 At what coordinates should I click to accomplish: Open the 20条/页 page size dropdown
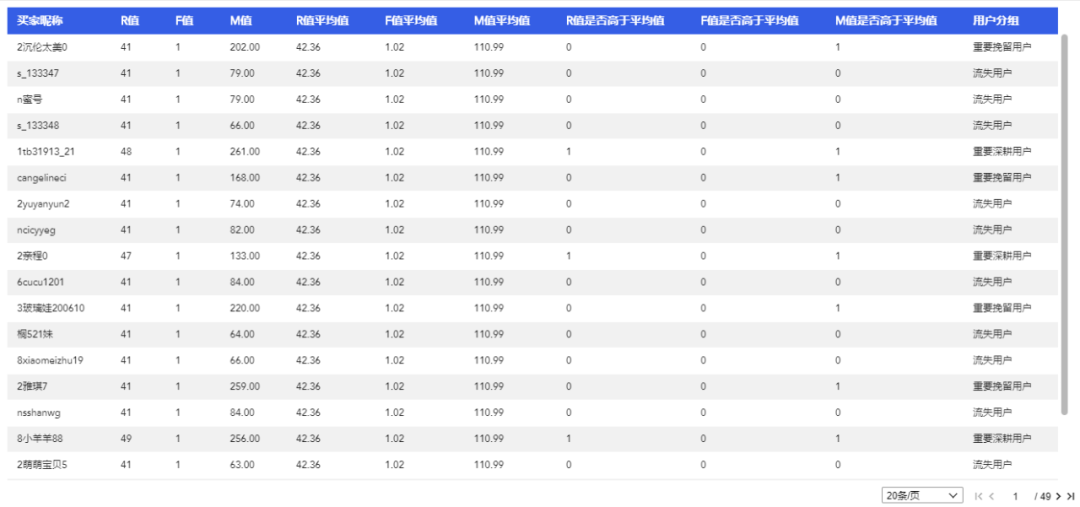click(921, 496)
